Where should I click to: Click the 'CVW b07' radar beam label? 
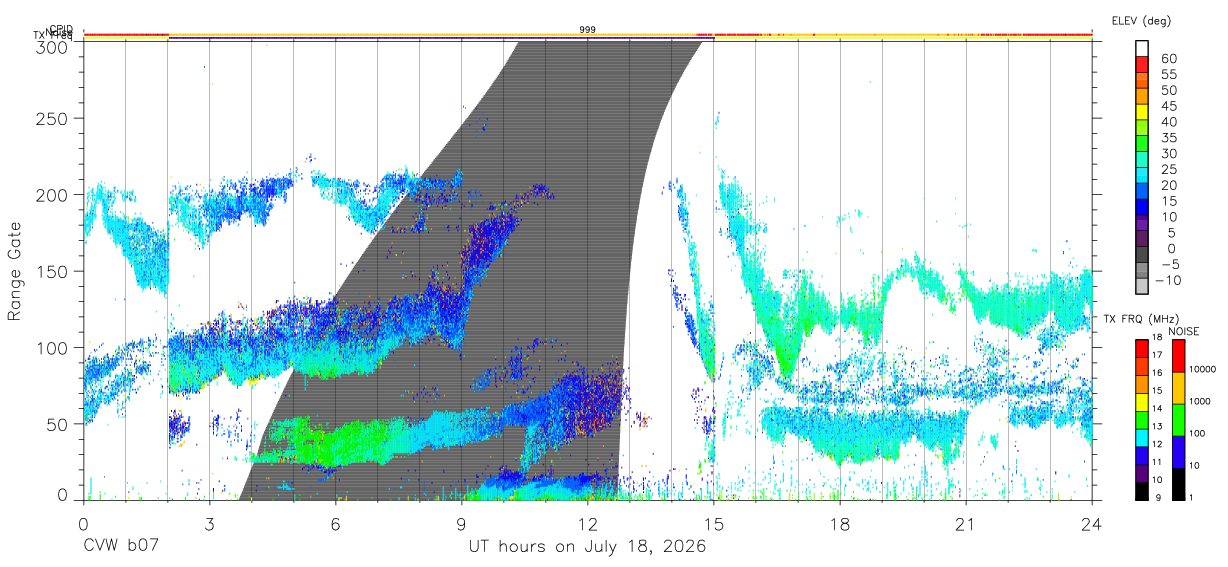pyautogui.click(x=120, y=547)
